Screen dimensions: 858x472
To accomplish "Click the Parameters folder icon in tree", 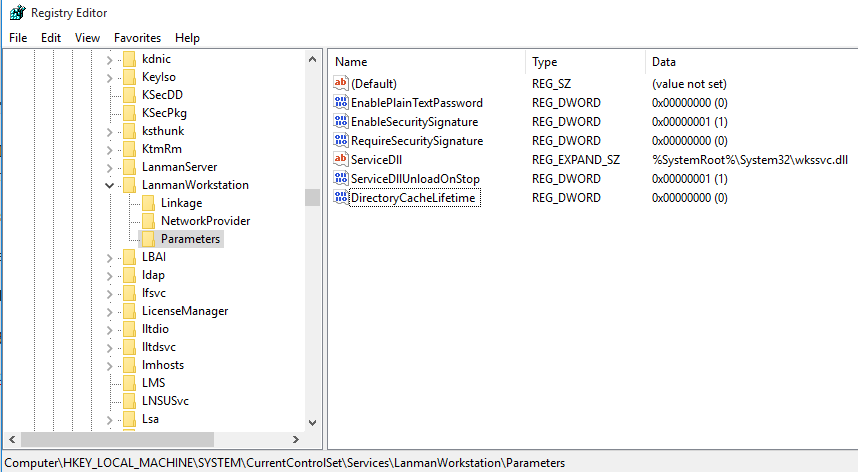I will [148, 239].
